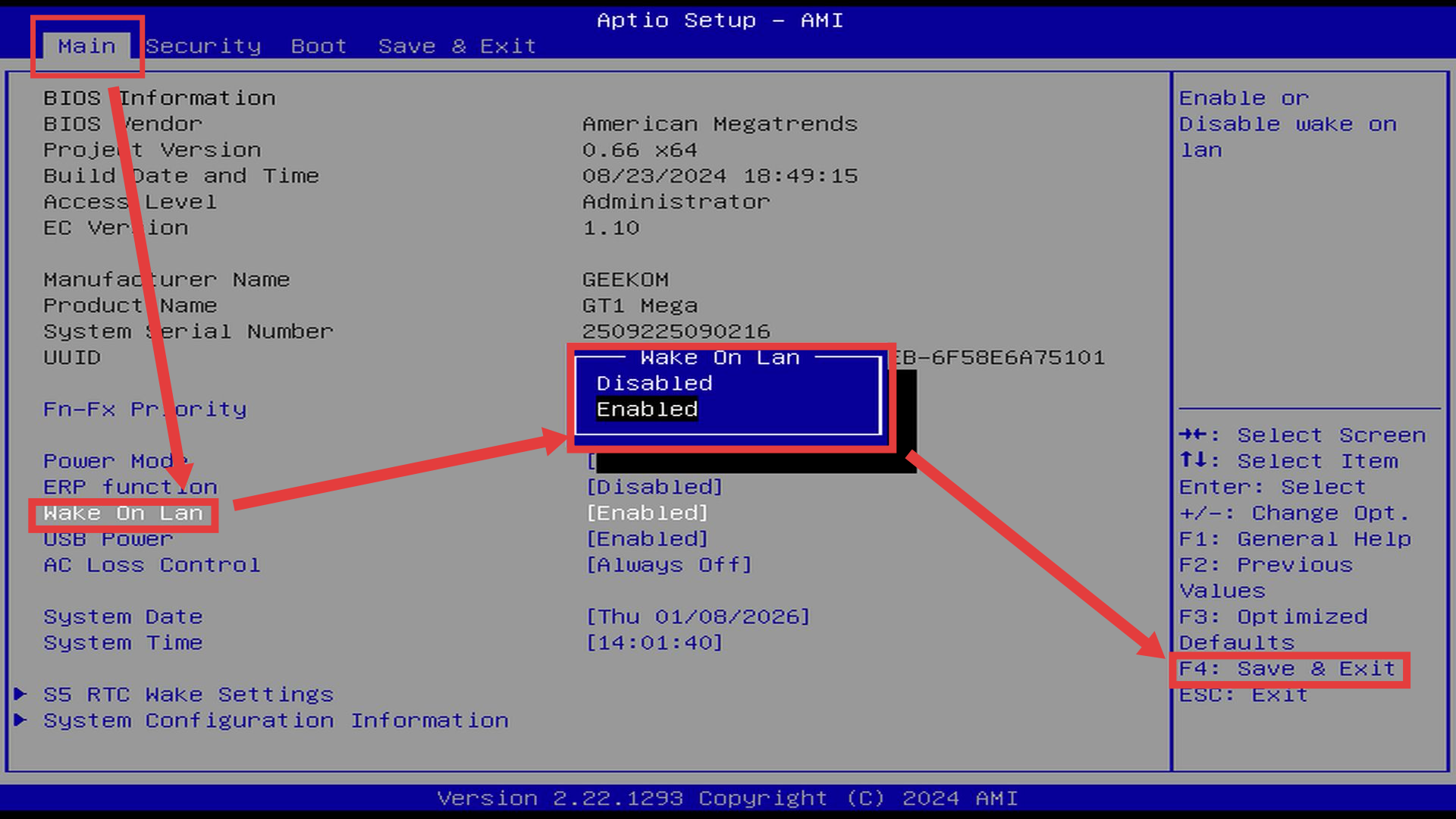Edit the System Time field
The width and height of the screenshot is (1456, 819).
point(654,643)
